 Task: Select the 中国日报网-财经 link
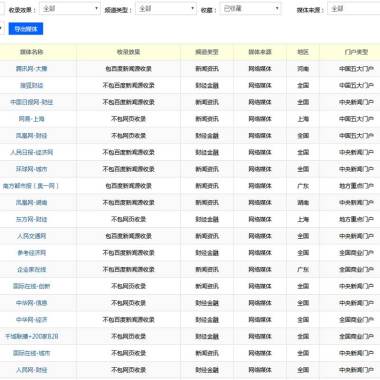tap(31, 102)
